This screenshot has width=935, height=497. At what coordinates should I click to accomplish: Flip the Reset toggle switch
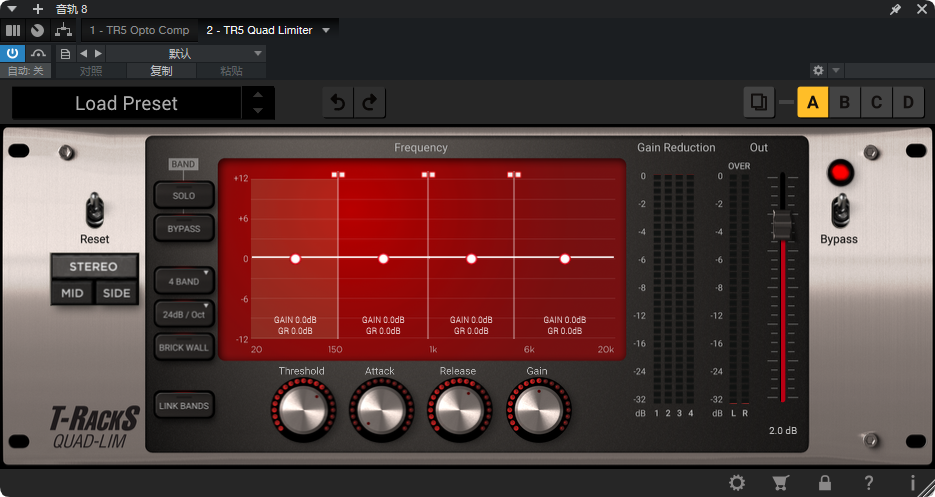coord(95,211)
